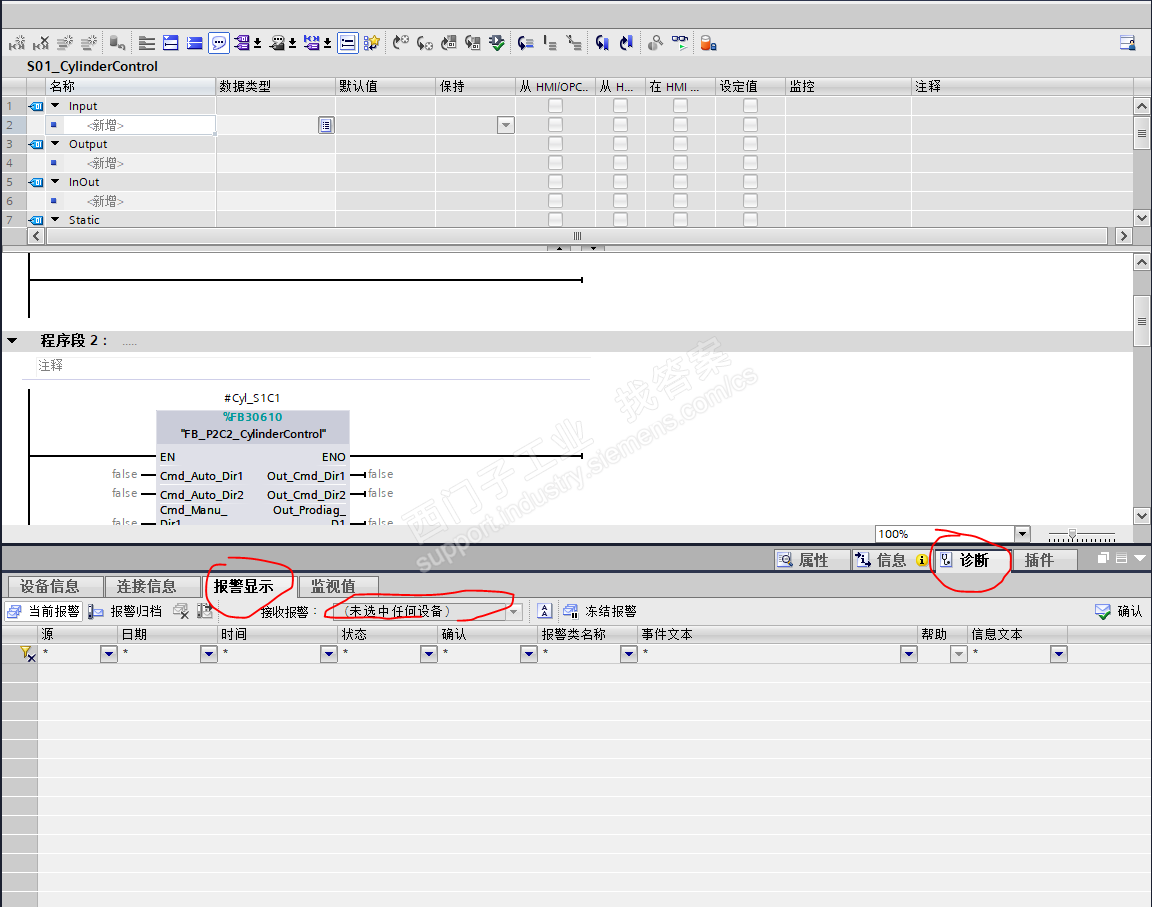Toggle 在 HMI checkbox in Output row
Image resolution: width=1152 pixels, height=907 pixels.
(x=680, y=144)
